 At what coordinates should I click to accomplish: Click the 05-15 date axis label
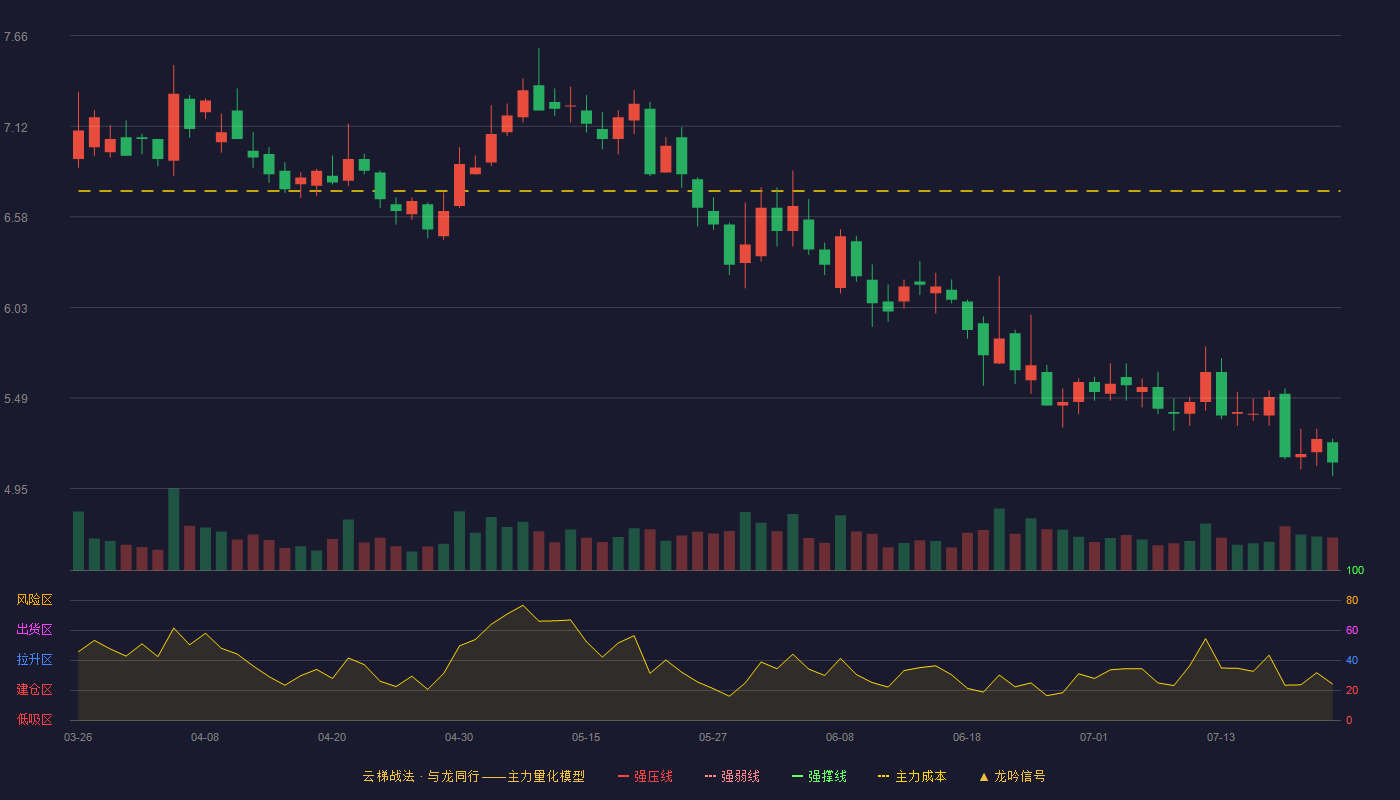586,737
